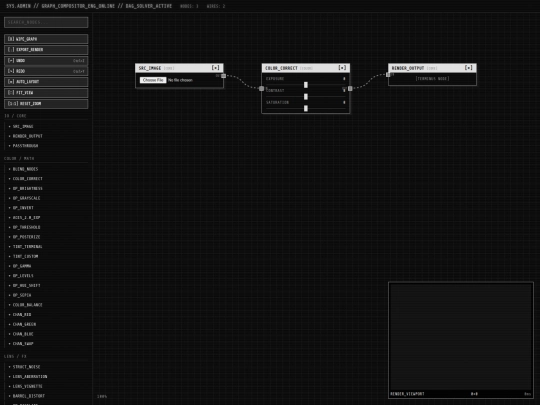Add a RENDER_OUTPUT node from sidebar list
The image size is (540, 405).
click(x=46, y=136)
